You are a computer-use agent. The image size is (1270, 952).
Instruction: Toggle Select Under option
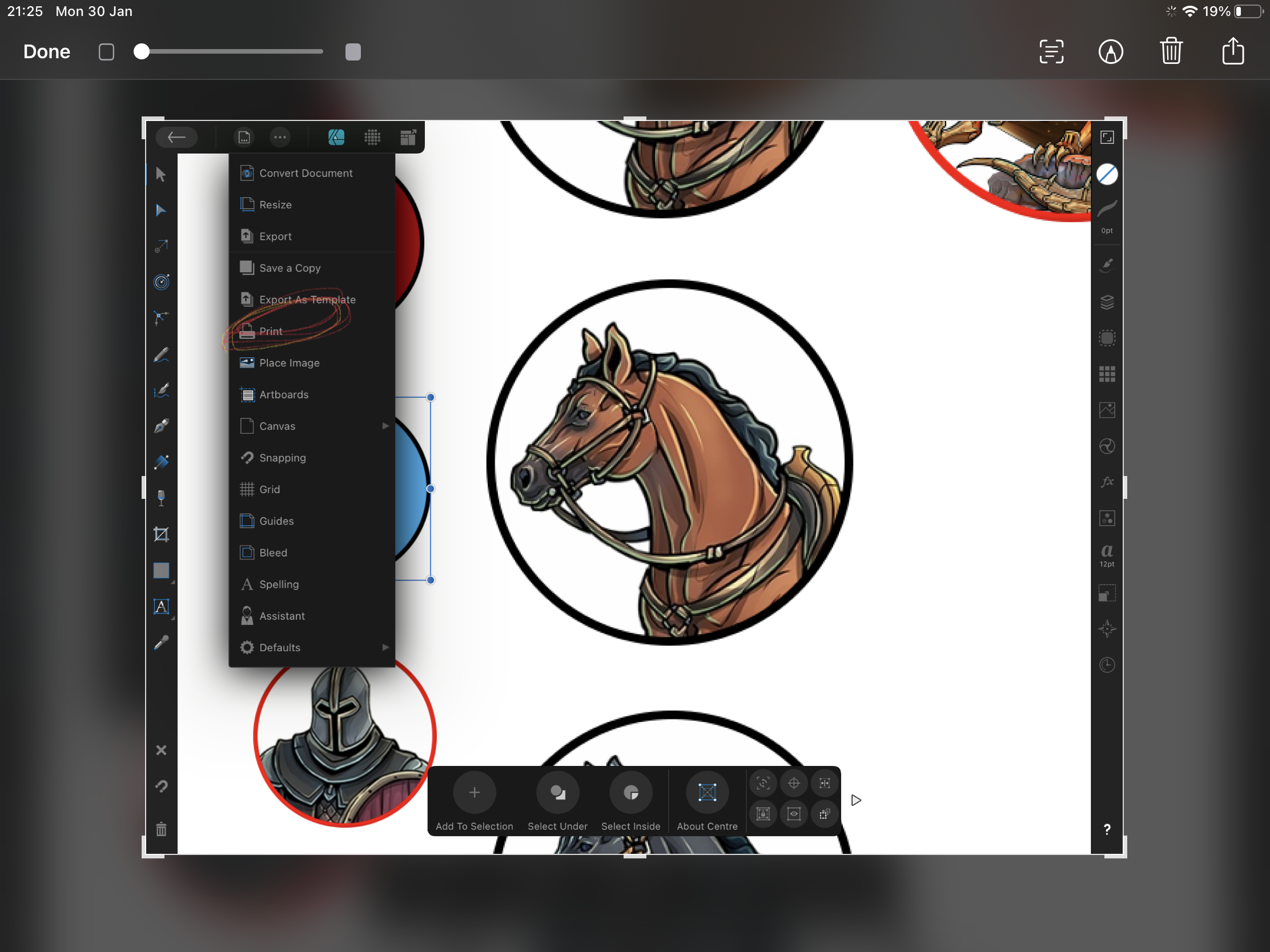pos(557,801)
